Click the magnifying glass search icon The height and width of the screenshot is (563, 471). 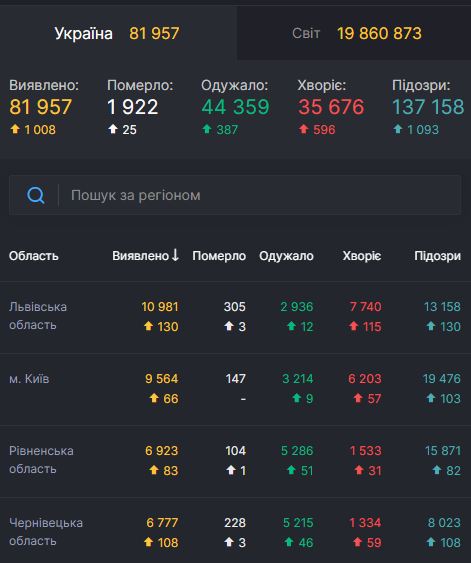point(36,195)
